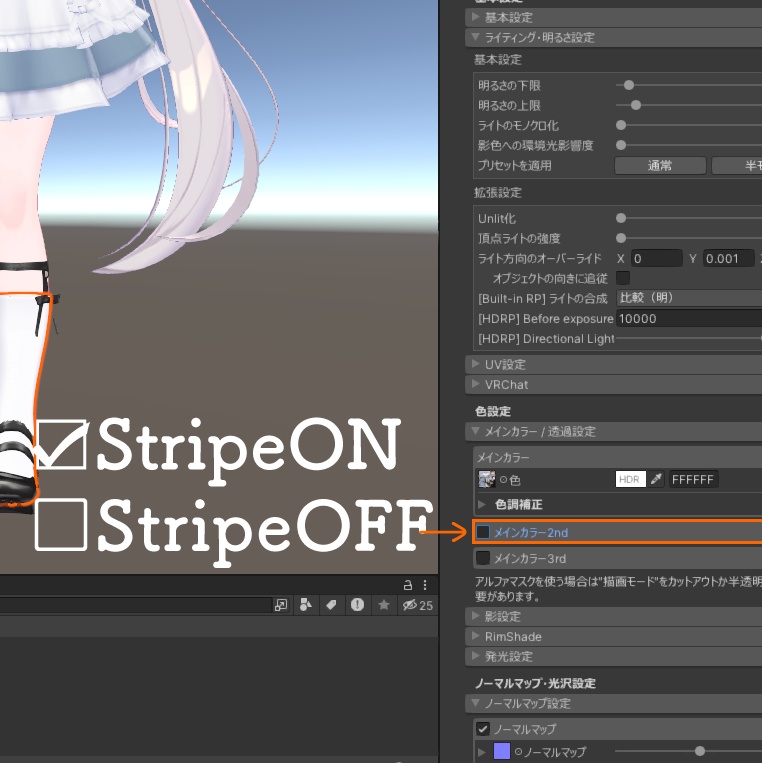Adjust the 頂点ライトの強度 slider
762x763 pixels.
coord(621,238)
